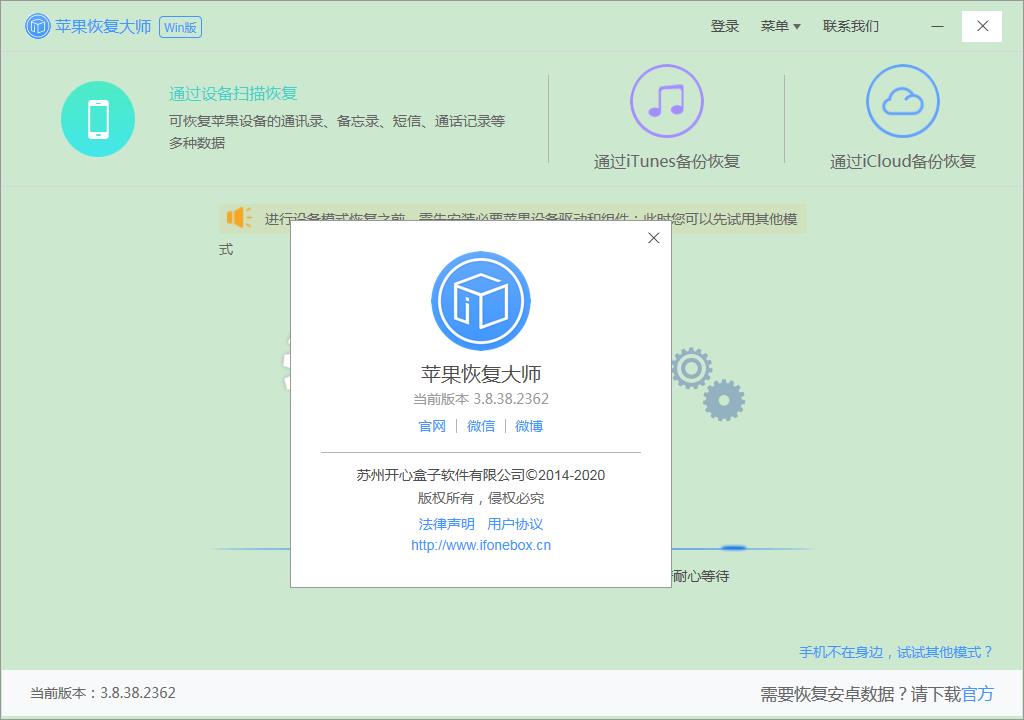Viewport: 1024px width, 720px height.
Task: Click 手机不在身边，试试其他模式？ link
Action: [895, 652]
